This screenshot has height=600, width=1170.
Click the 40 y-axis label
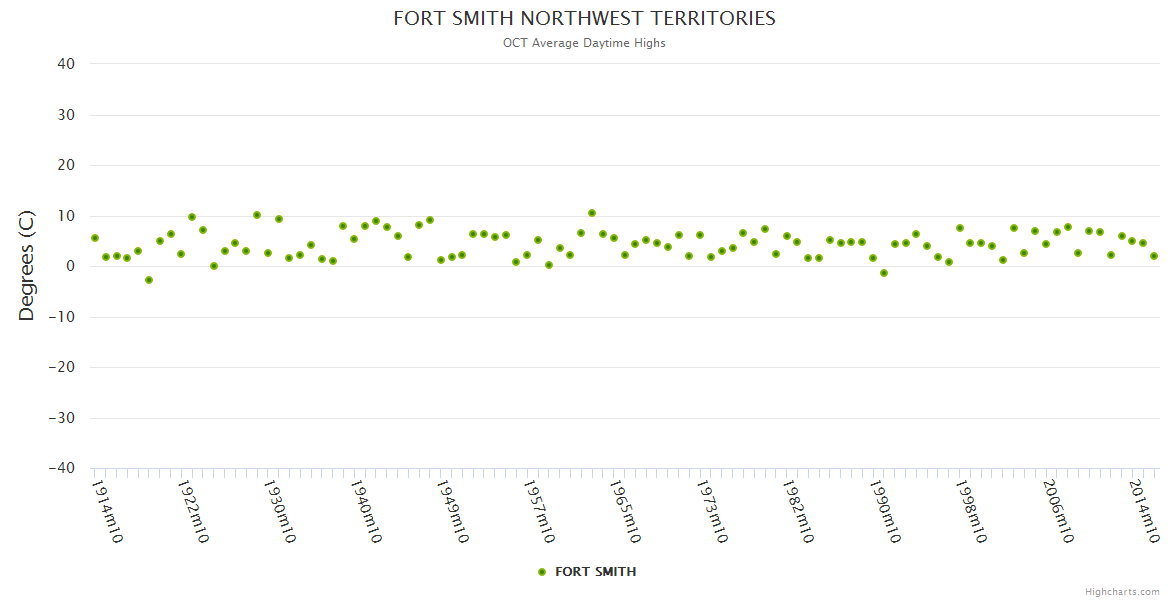pyautogui.click(x=66, y=64)
